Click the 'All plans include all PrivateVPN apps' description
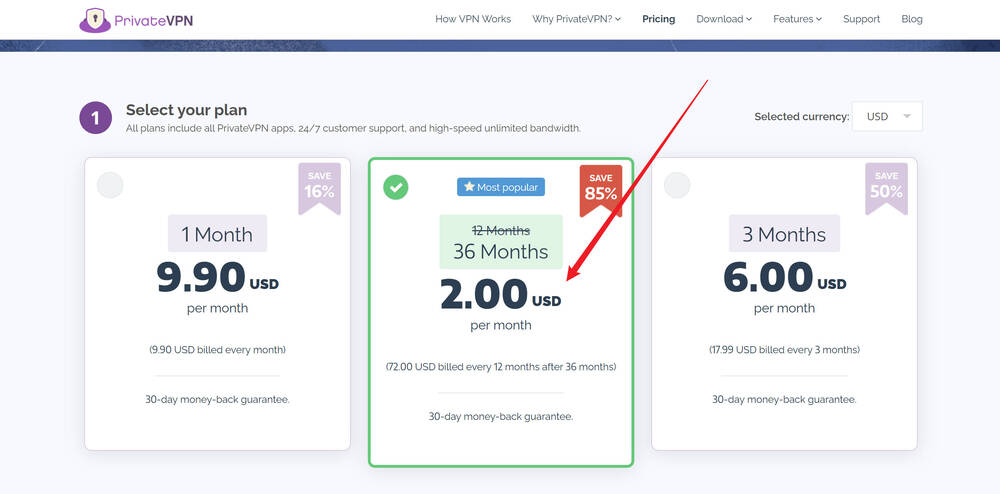This screenshot has height=494, width=1000. pyautogui.click(x=353, y=128)
